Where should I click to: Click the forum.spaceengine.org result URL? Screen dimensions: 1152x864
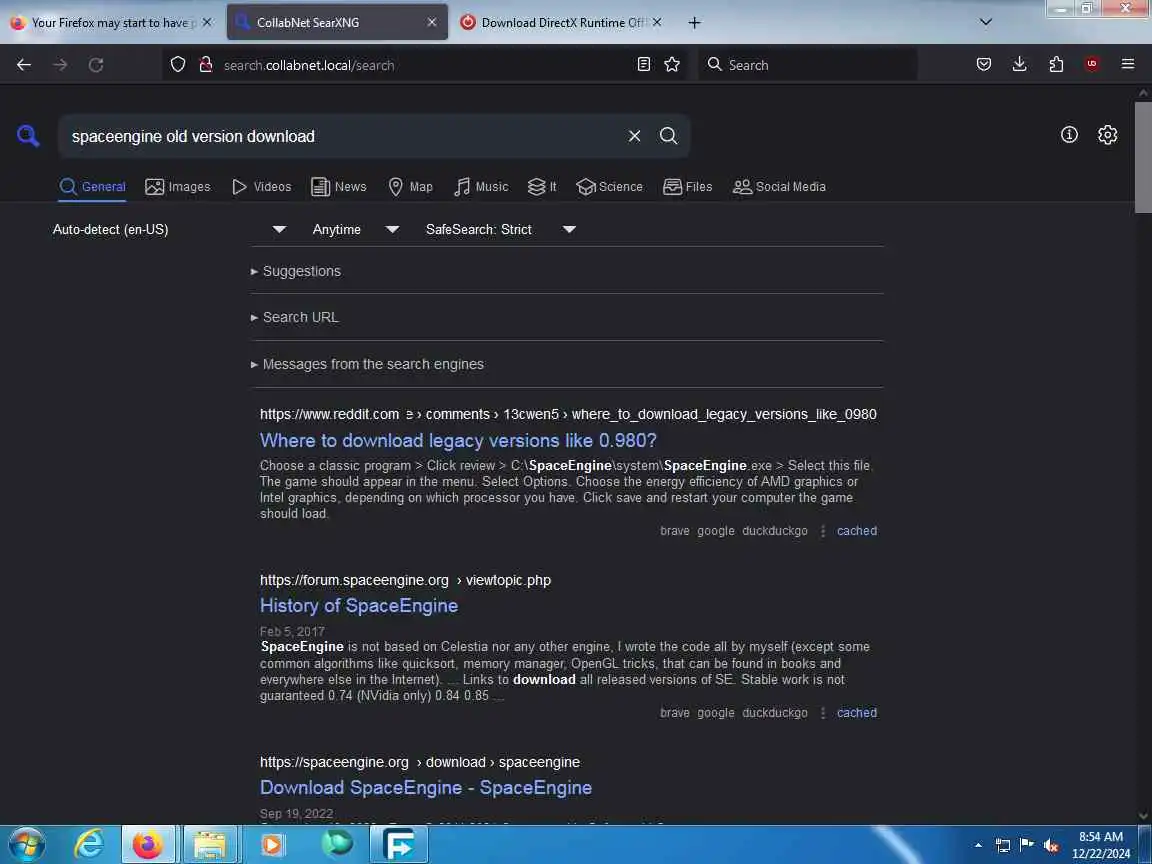[405, 580]
